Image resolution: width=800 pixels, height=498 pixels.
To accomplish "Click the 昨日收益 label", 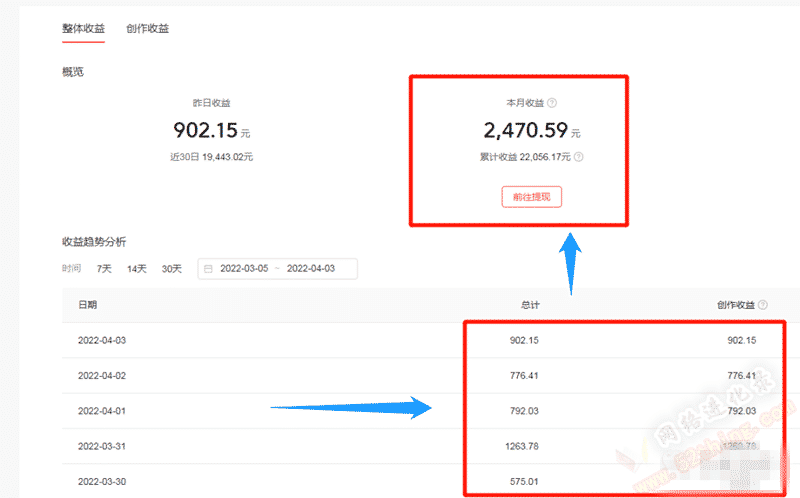I will coord(211,103).
